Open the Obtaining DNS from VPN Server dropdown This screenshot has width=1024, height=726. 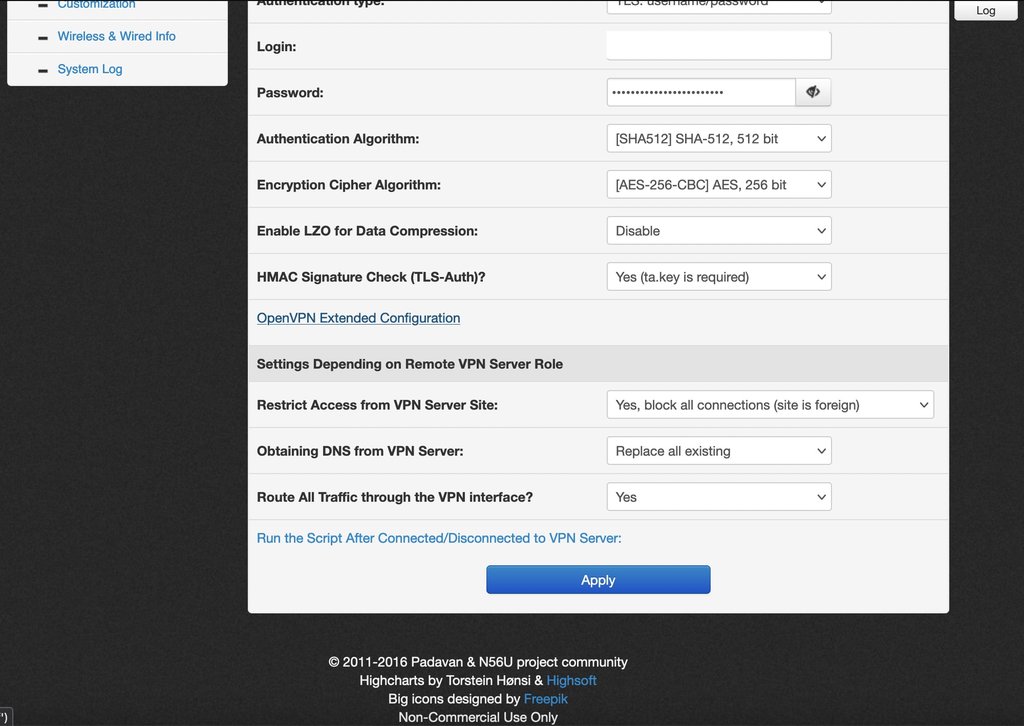click(718, 451)
